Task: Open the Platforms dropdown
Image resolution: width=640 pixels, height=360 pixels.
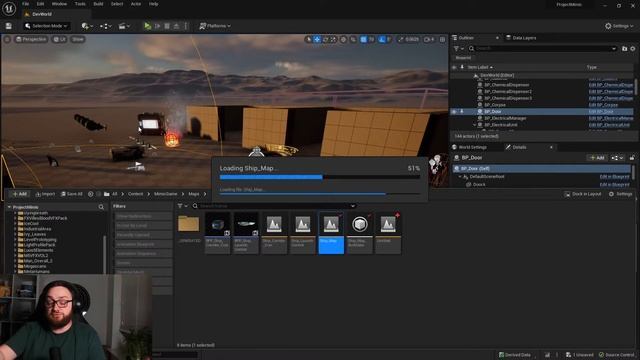Action: pos(215,26)
